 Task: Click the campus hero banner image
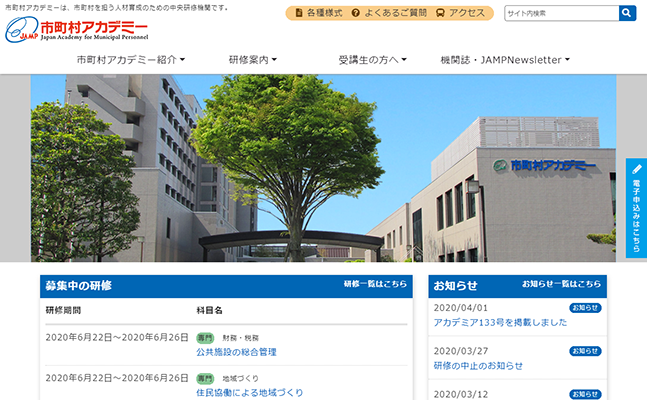[324, 168]
